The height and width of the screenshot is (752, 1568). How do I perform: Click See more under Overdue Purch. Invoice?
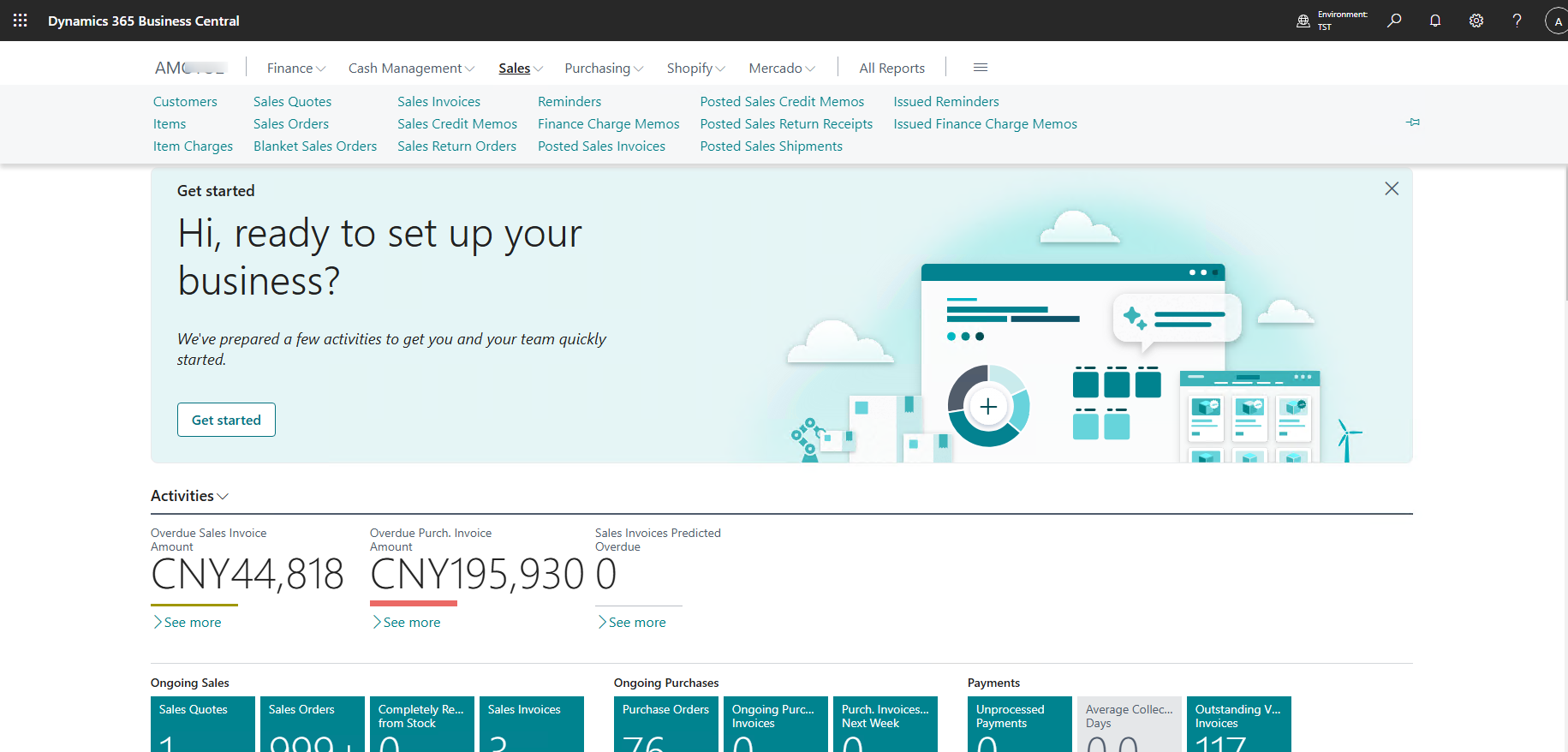[x=411, y=623]
